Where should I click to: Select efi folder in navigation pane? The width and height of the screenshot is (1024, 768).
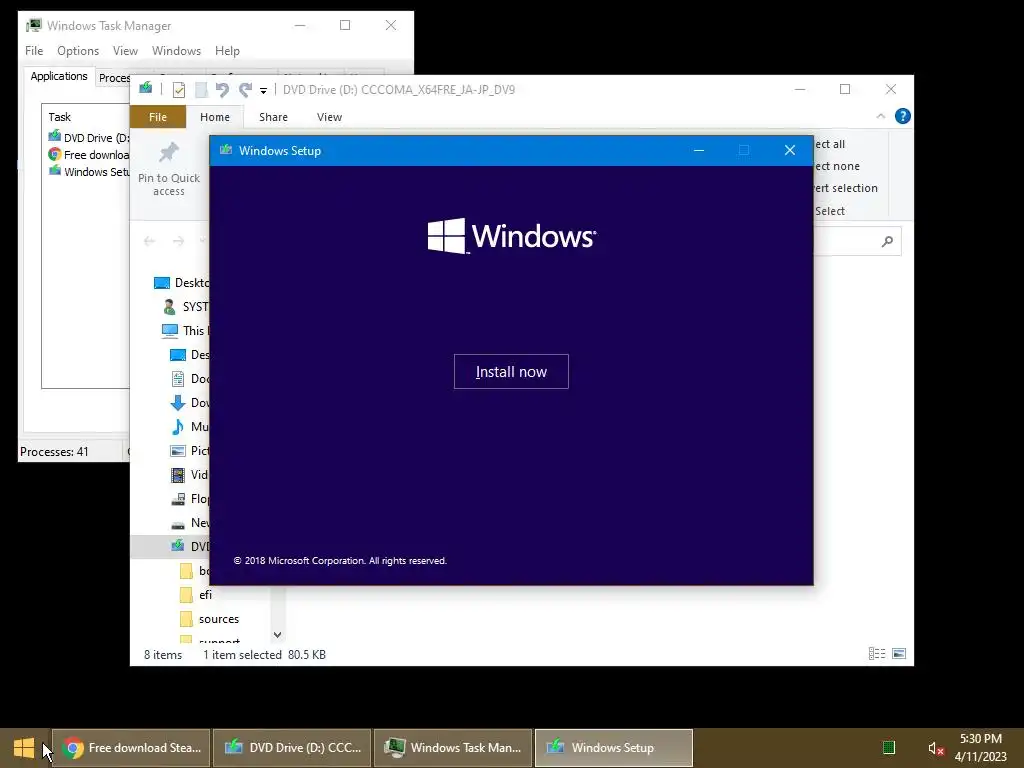coord(196,595)
